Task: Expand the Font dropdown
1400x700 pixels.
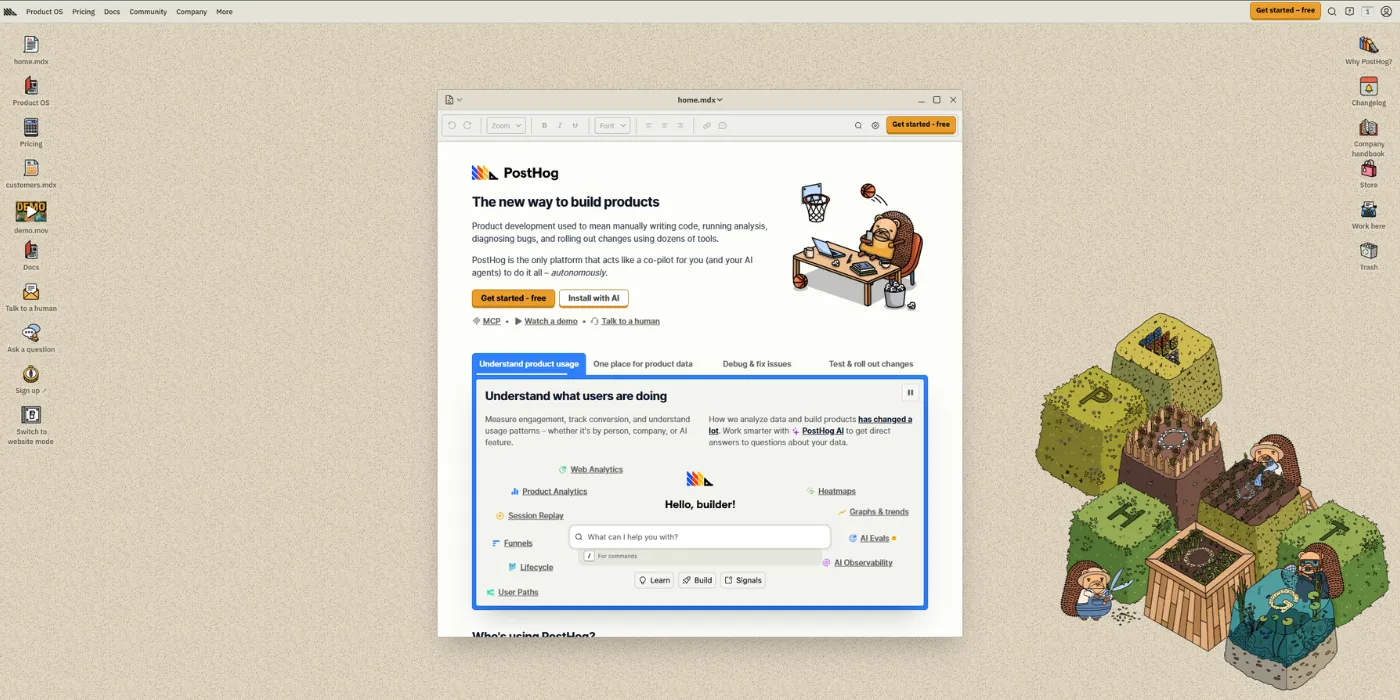Action: point(612,126)
